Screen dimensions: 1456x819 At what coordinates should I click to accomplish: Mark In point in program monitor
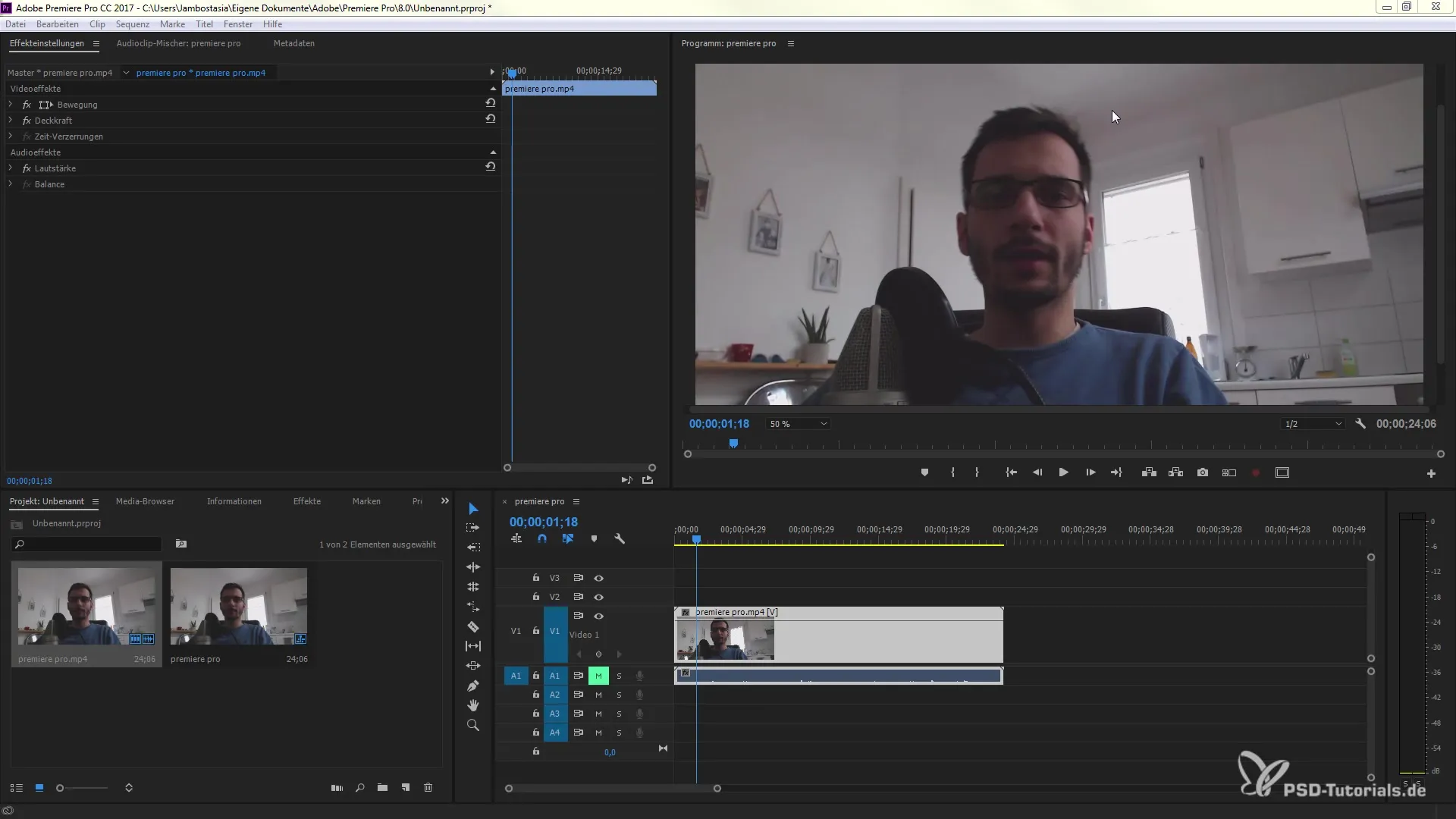pos(952,472)
